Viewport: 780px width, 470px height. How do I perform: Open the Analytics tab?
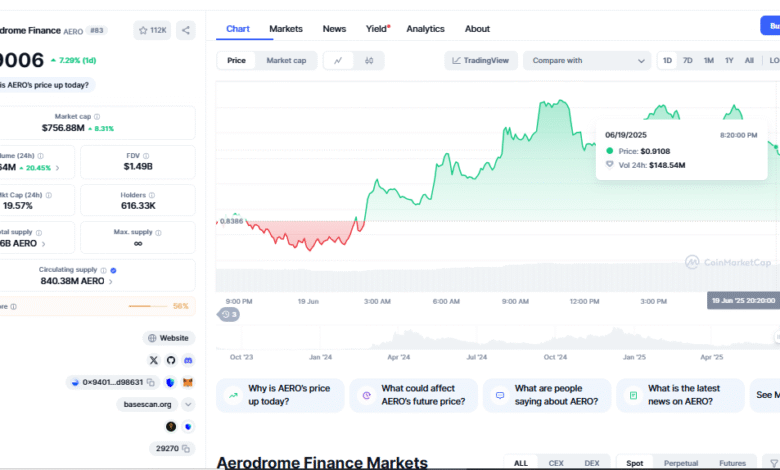425,29
